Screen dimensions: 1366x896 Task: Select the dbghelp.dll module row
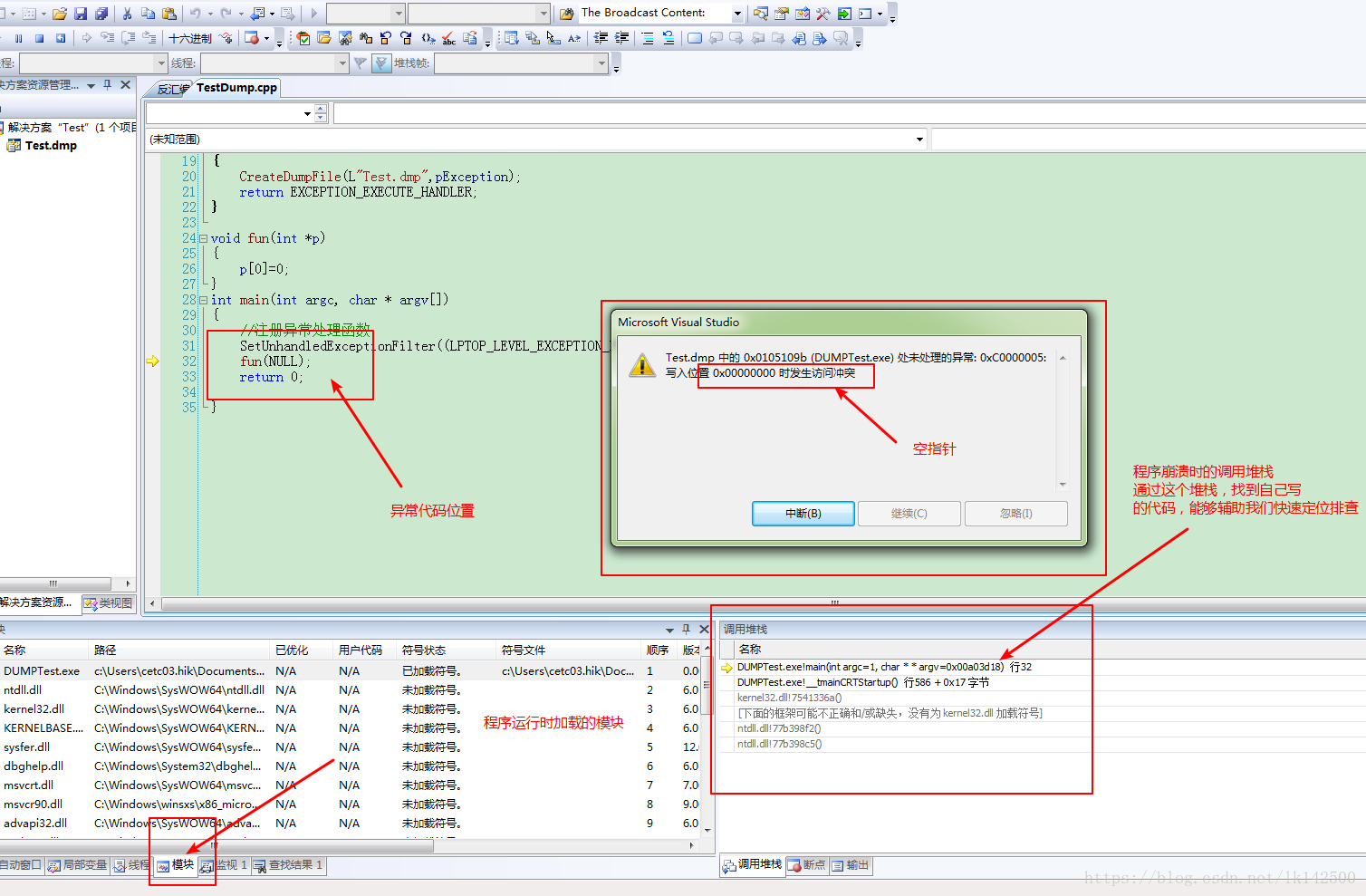351,766
